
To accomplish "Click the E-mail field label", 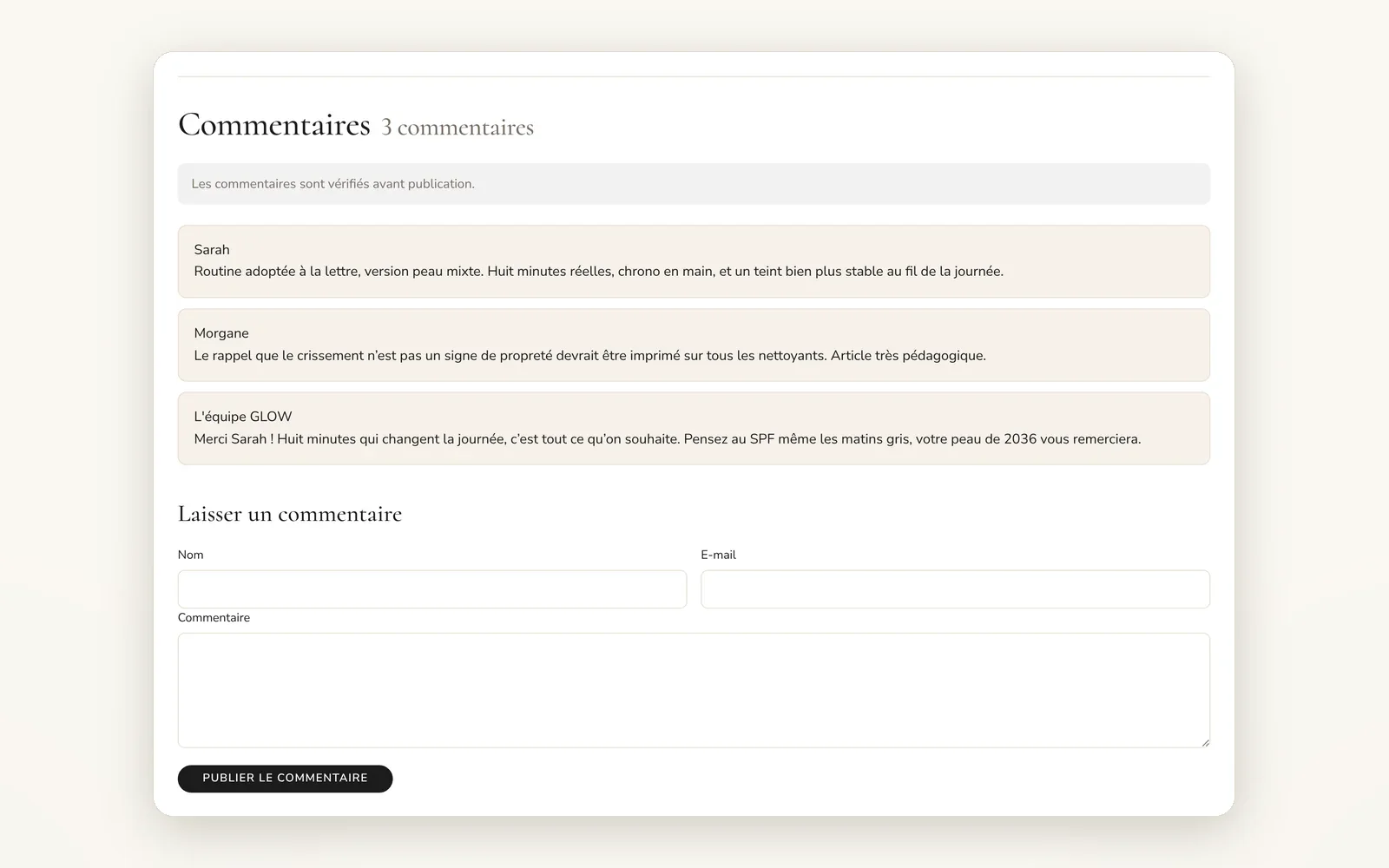I will tap(718, 555).
